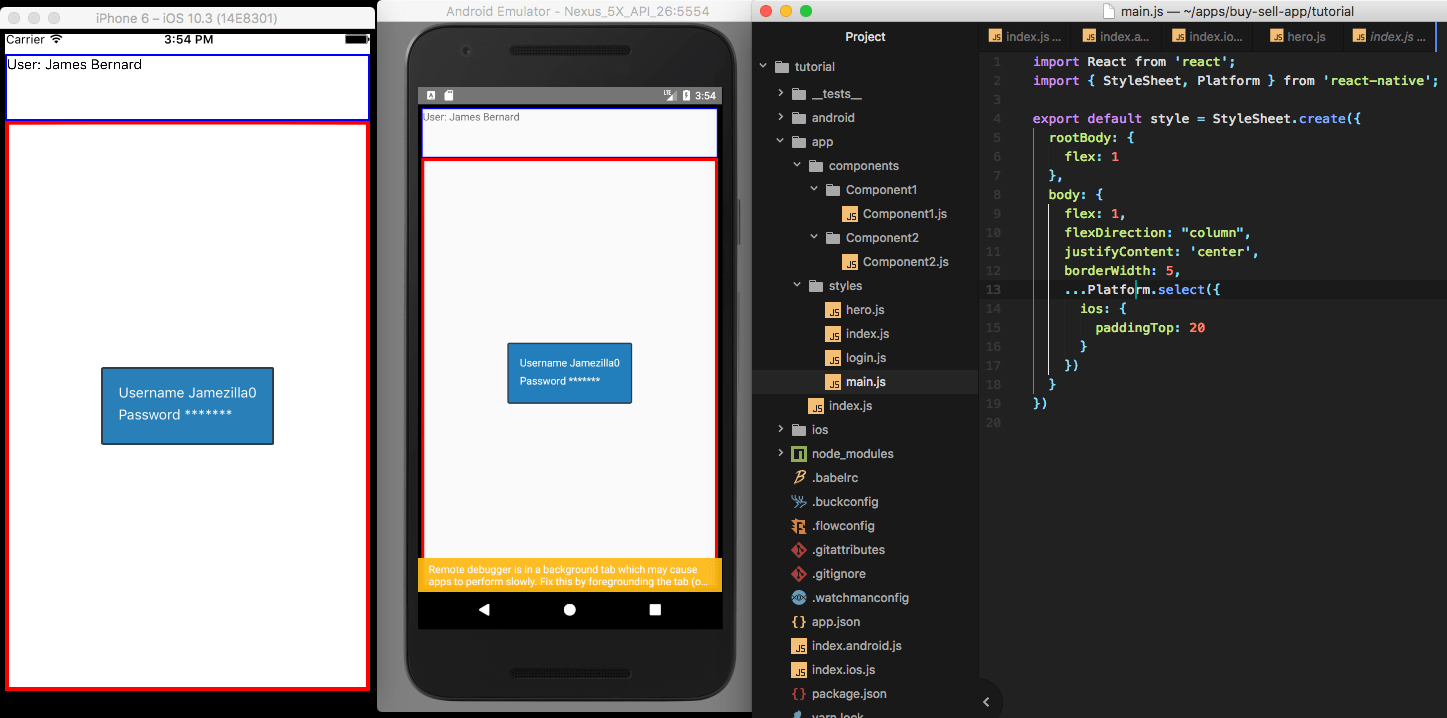Viewport: 1447px width, 718px height.
Task: Click the LTE signal icon in Android status bar
Action: coord(669,95)
